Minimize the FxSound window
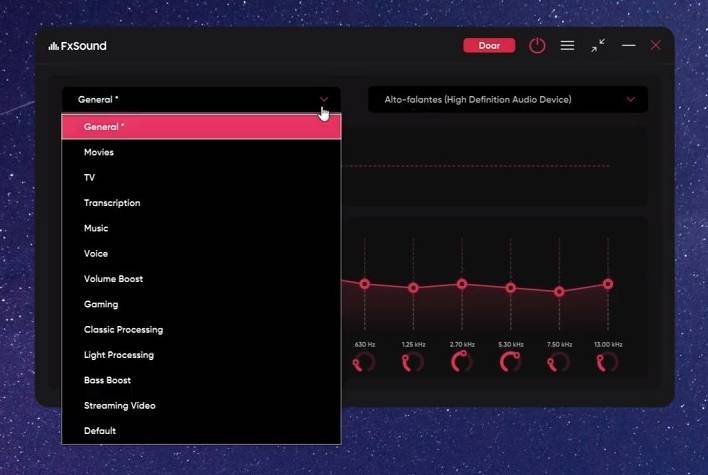The height and width of the screenshot is (475, 708). 629,45
